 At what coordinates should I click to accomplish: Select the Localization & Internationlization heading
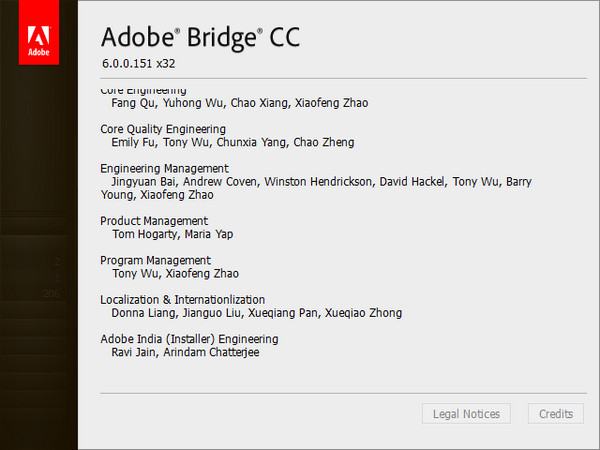click(183, 299)
